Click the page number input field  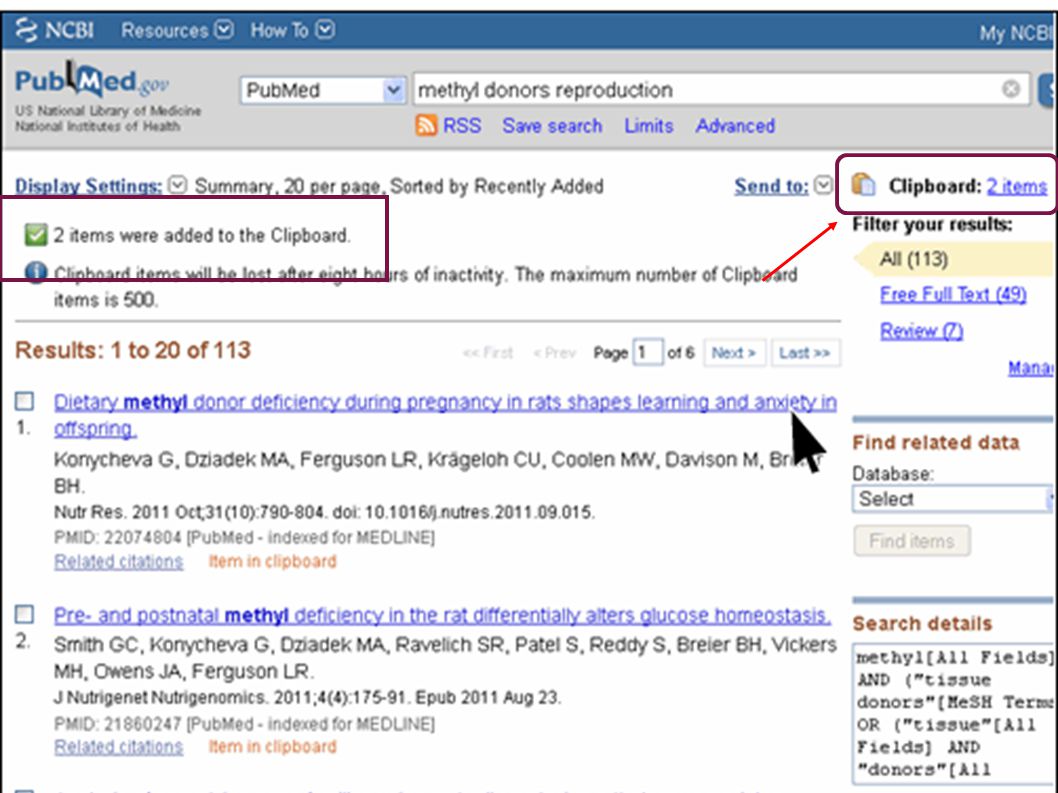[x=648, y=352]
